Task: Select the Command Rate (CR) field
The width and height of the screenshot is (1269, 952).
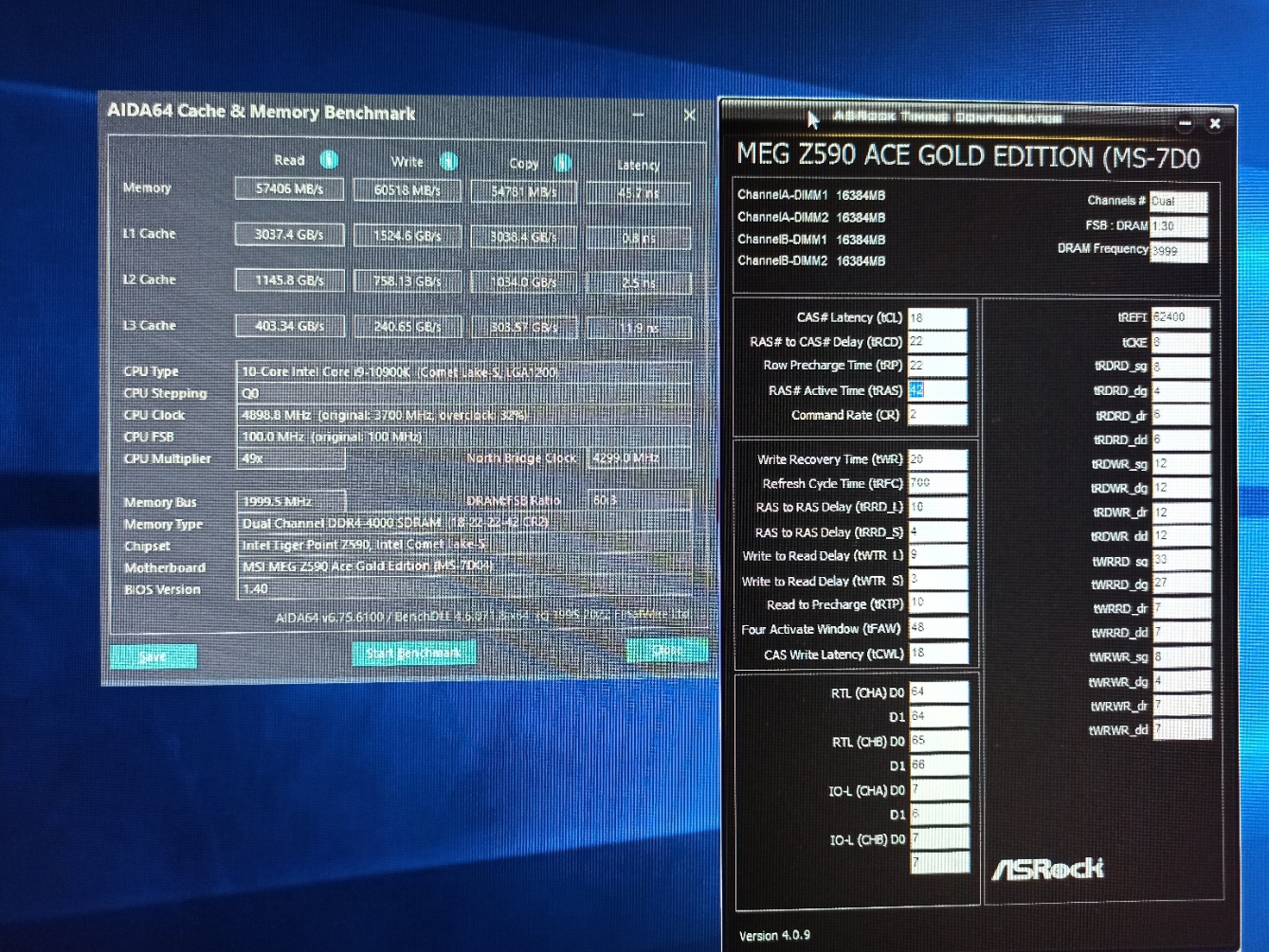Action: (x=937, y=414)
